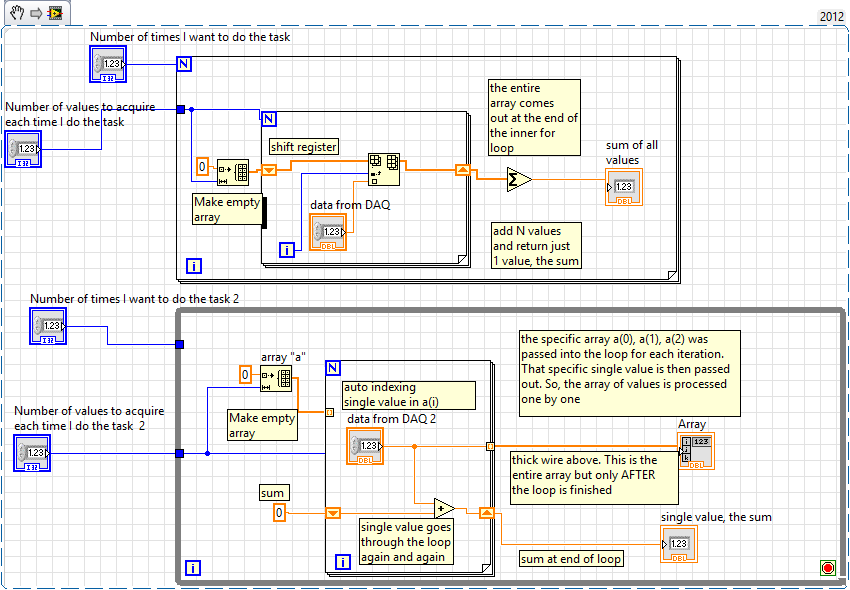The image size is (850, 590).
Task: Select 'Number of times I want to do the task 2' control
Action: tap(48, 326)
